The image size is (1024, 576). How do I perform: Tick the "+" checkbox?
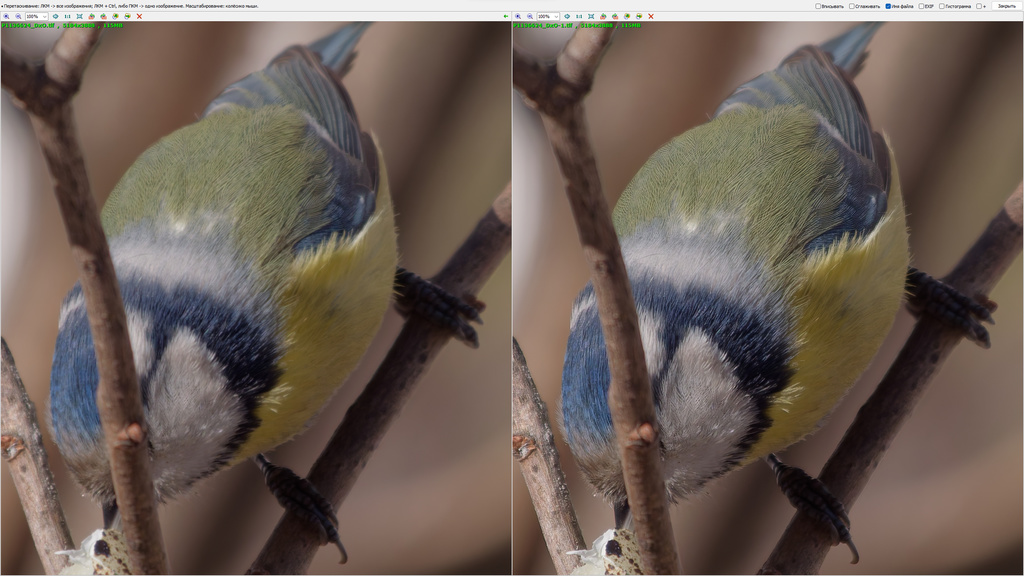[x=979, y=6]
